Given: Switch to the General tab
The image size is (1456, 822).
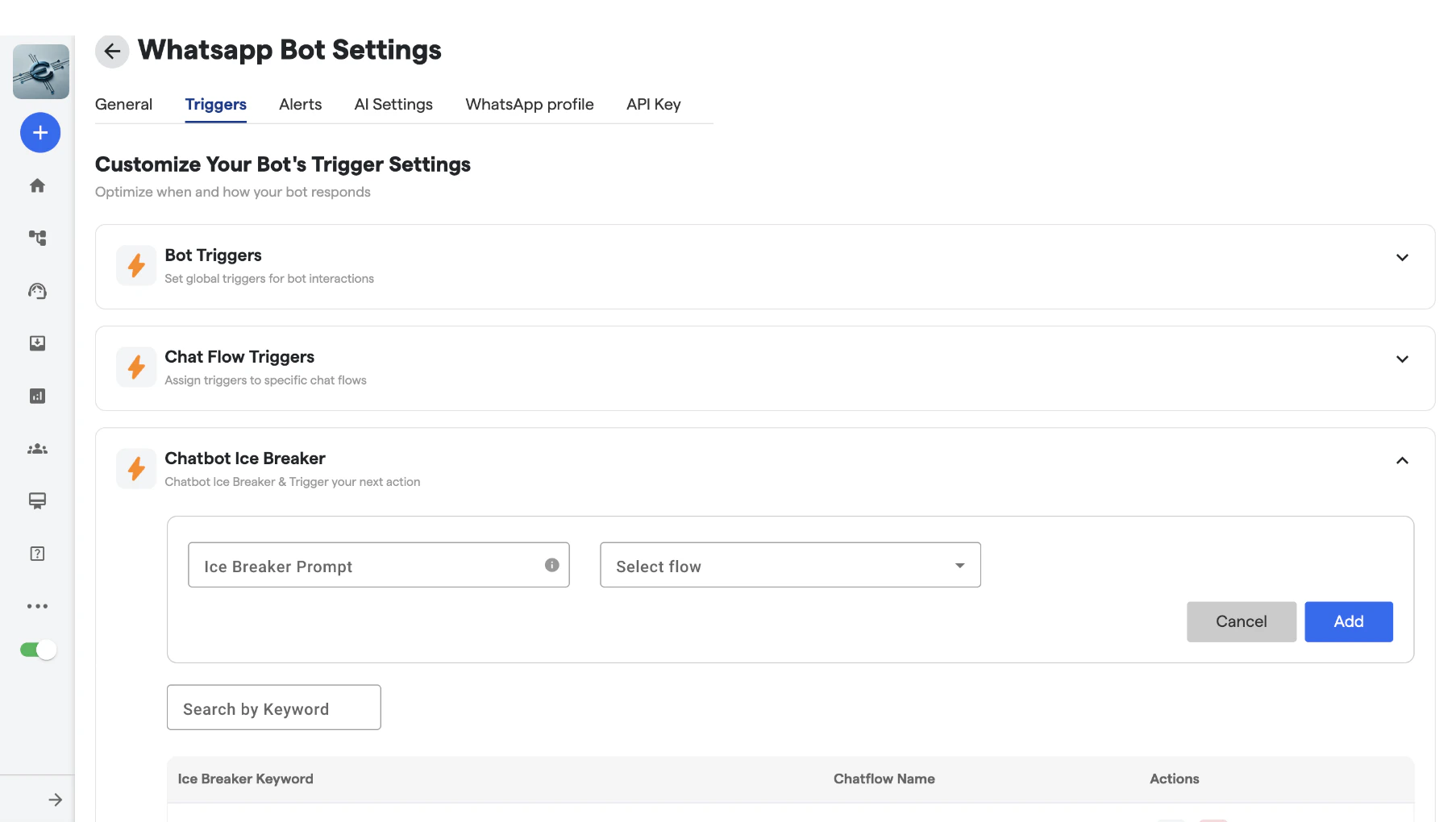Looking at the screenshot, I should 123,104.
